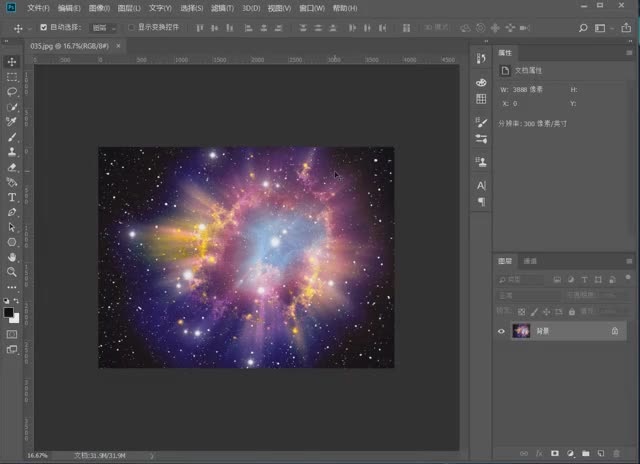Expand status bar info arrow
Viewport: 640px width, 464px height.
(151, 456)
